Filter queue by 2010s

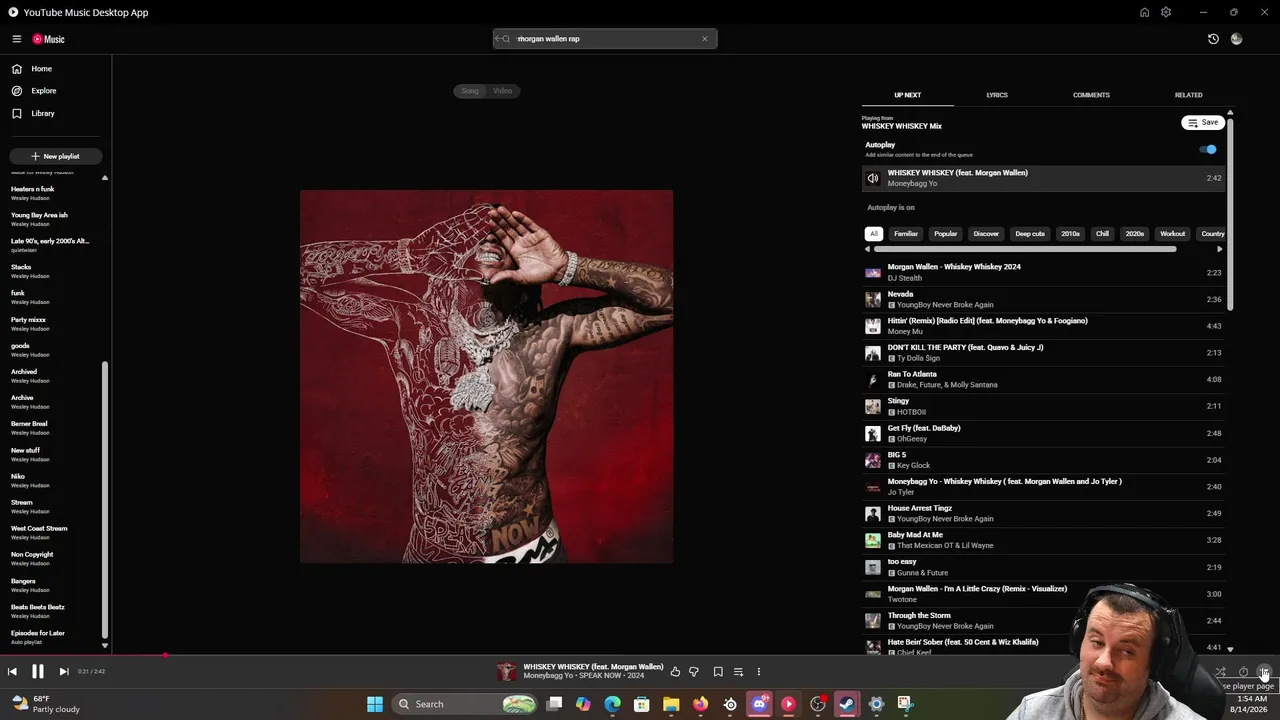pyautogui.click(x=1070, y=234)
